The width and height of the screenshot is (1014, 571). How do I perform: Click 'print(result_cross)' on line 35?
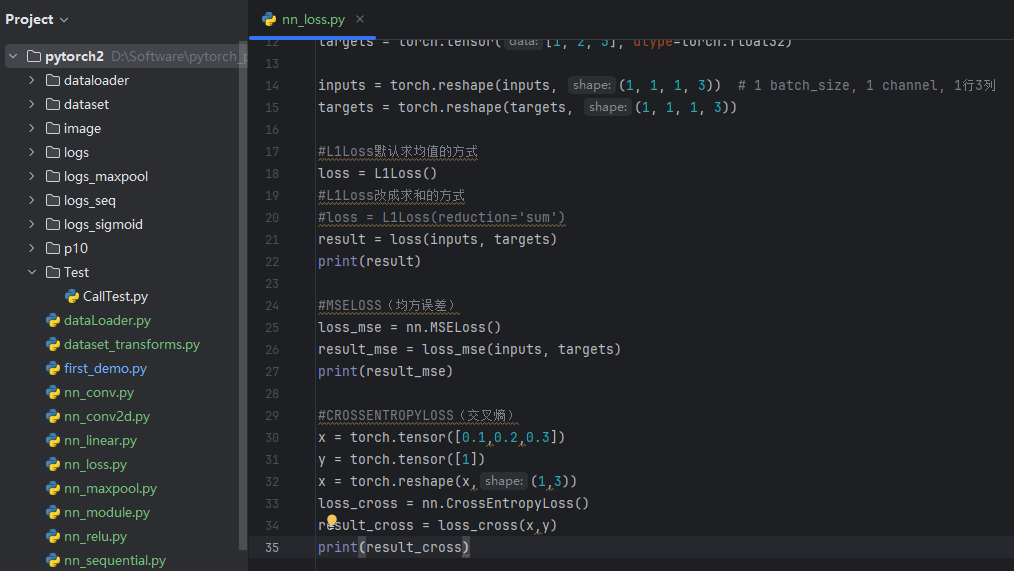click(x=393, y=547)
